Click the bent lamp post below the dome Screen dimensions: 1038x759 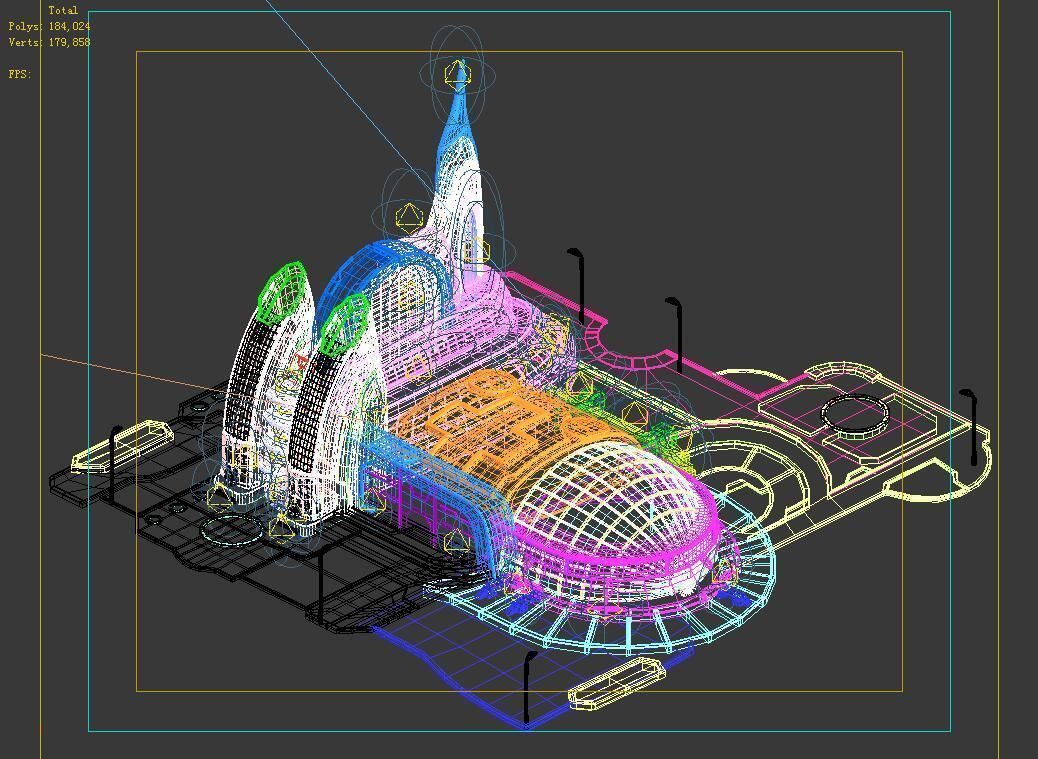pos(527,690)
